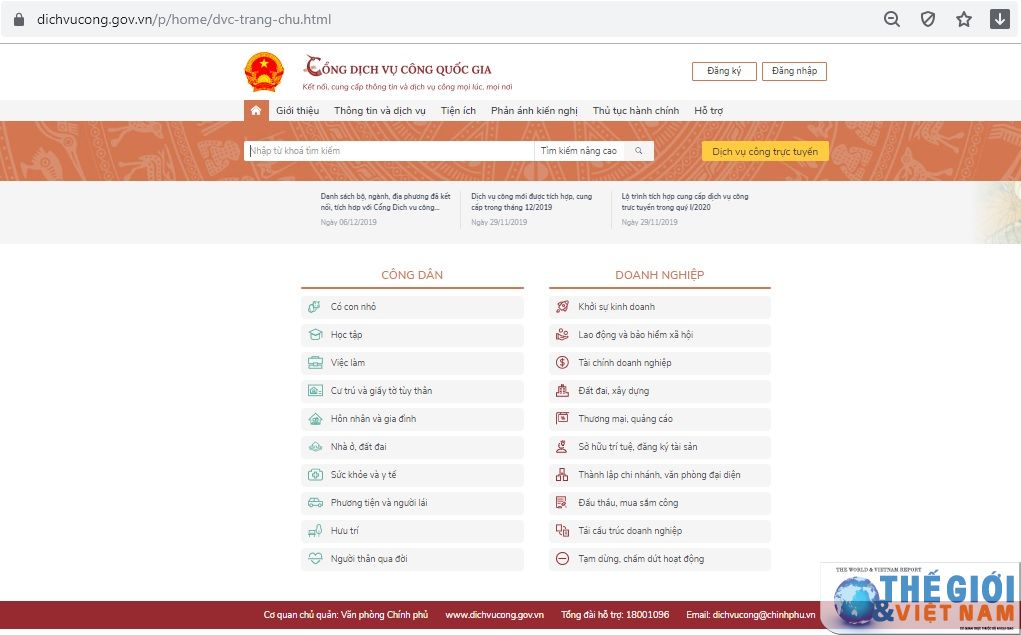
Task: Click the magnifier search icon button
Action: click(639, 151)
